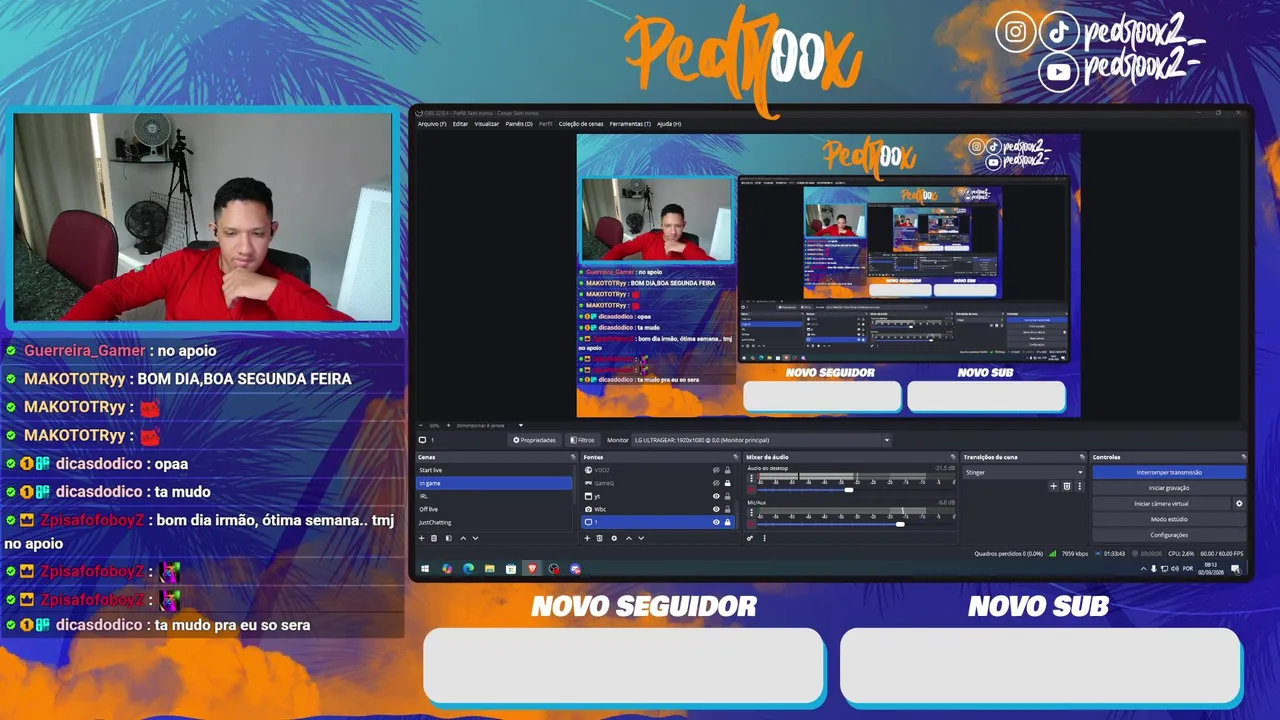Open transition properties three-dot menu
The height and width of the screenshot is (720, 1280).
pyautogui.click(x=1079, y=486)
